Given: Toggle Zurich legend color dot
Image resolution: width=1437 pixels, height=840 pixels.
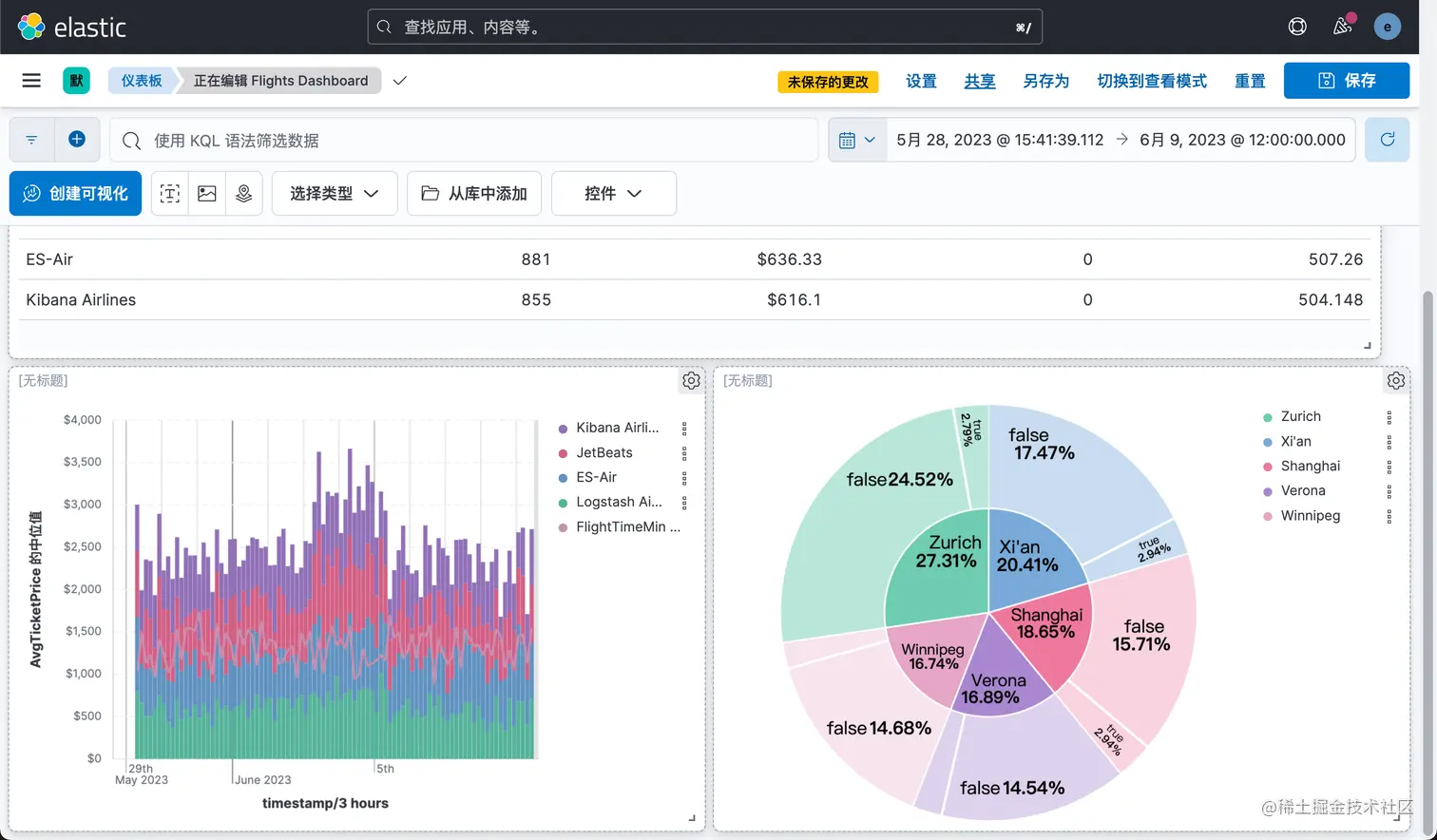Looking at the screenshot, I should pos(1268,417).
